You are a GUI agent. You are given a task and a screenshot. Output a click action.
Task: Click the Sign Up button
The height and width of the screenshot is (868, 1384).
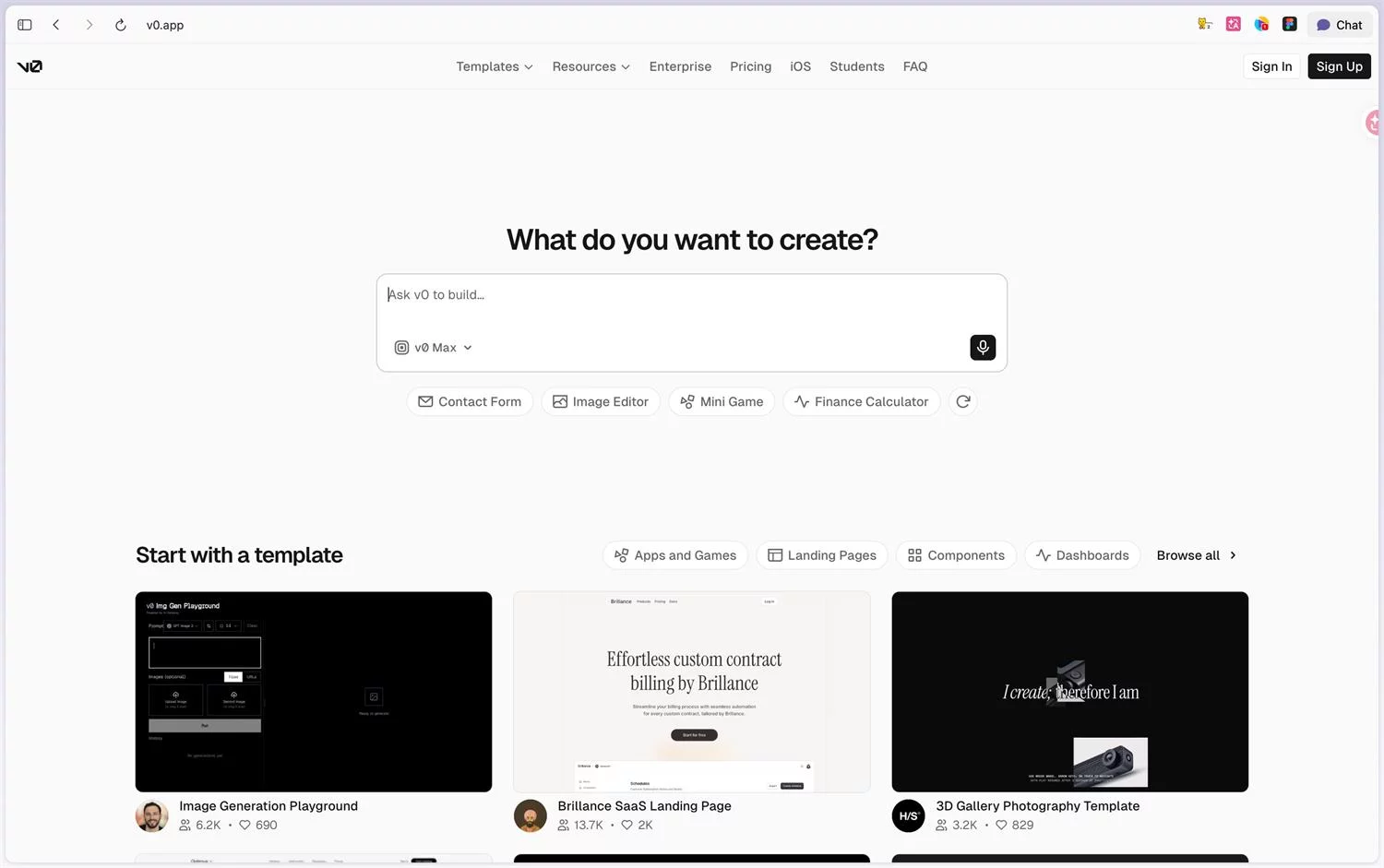(x=1339, y=66)
